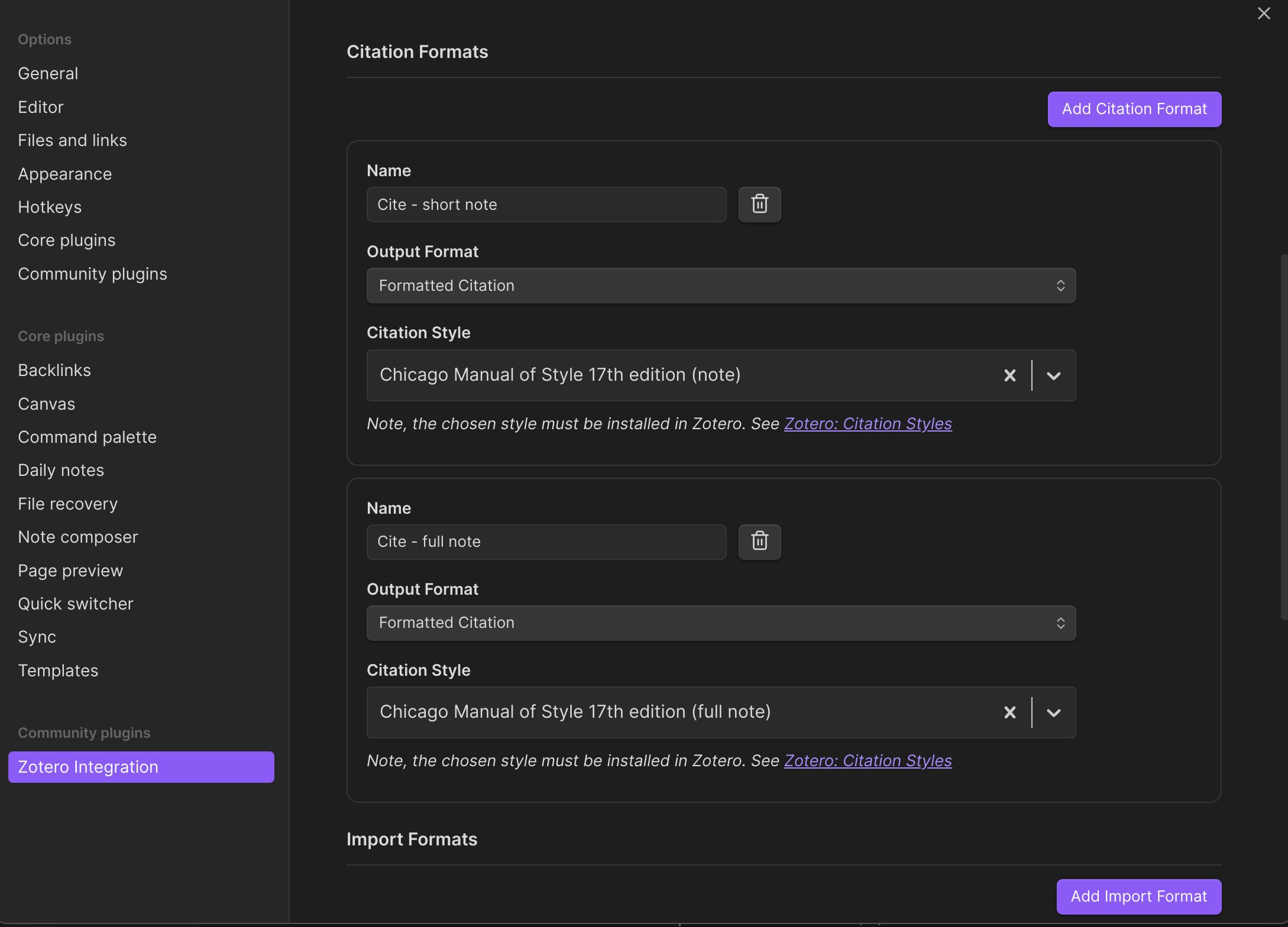Clear the Chicago 17th edition (full note) style
The width and height of the screenshot is (1288, 927).
1009,712
